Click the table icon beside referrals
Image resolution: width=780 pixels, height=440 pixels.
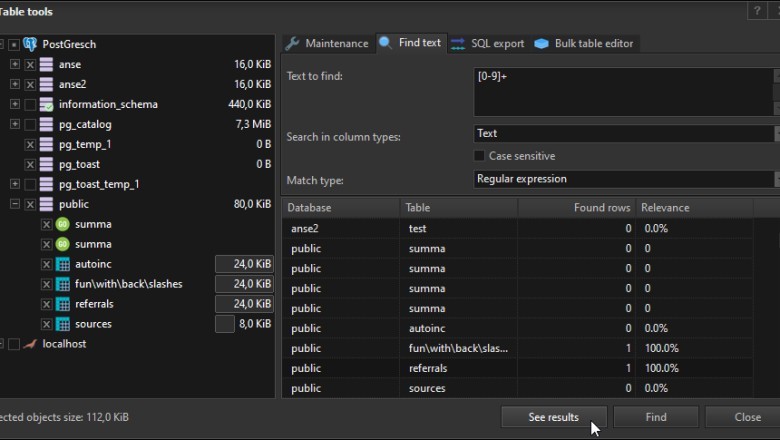click(x=63, y=304)
